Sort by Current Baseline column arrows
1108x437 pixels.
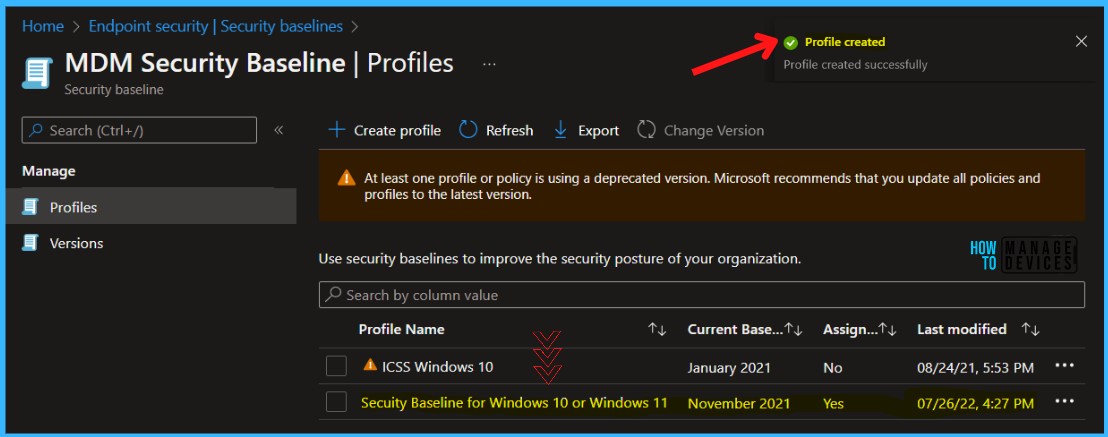click(794, 330)
